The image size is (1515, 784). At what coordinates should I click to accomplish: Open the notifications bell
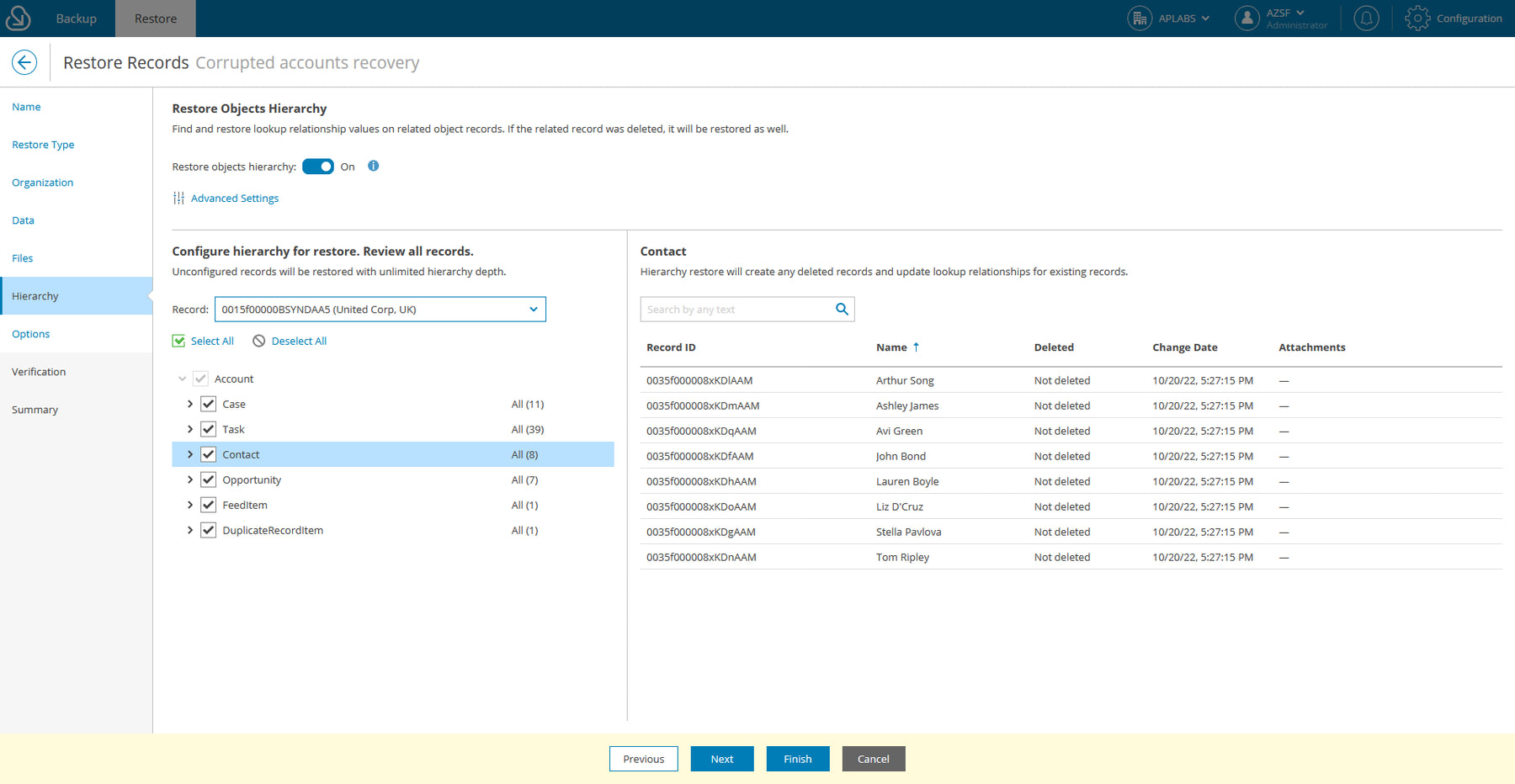point(1366,19)
